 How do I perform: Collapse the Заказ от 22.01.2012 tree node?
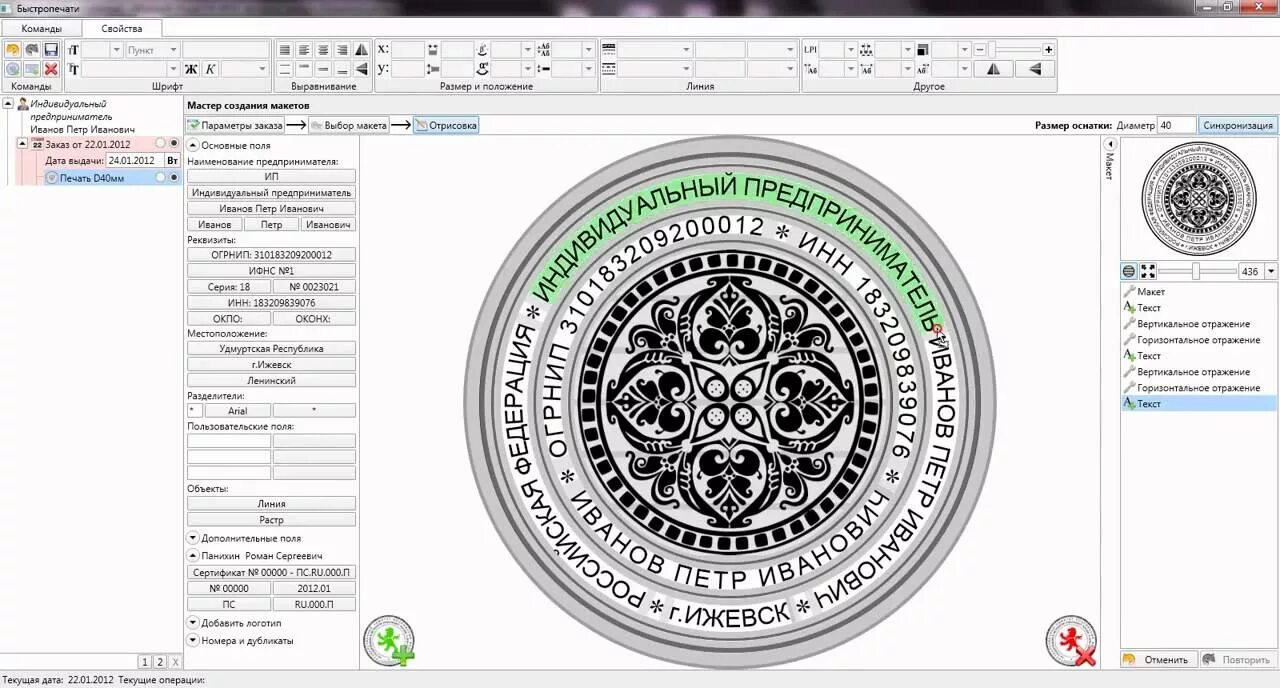click(x=22, y=144)
